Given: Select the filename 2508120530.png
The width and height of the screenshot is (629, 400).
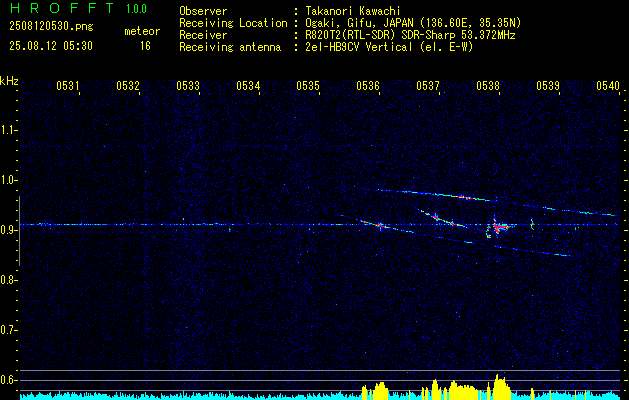Looking at the screenshot, I should click(x=51, y=27).
